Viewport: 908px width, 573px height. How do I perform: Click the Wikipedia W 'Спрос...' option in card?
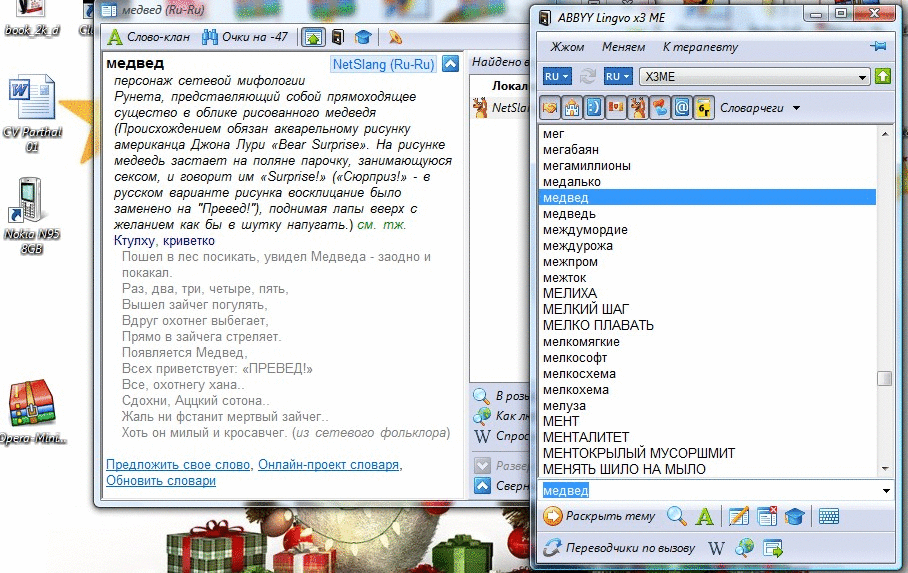[501, 436]
